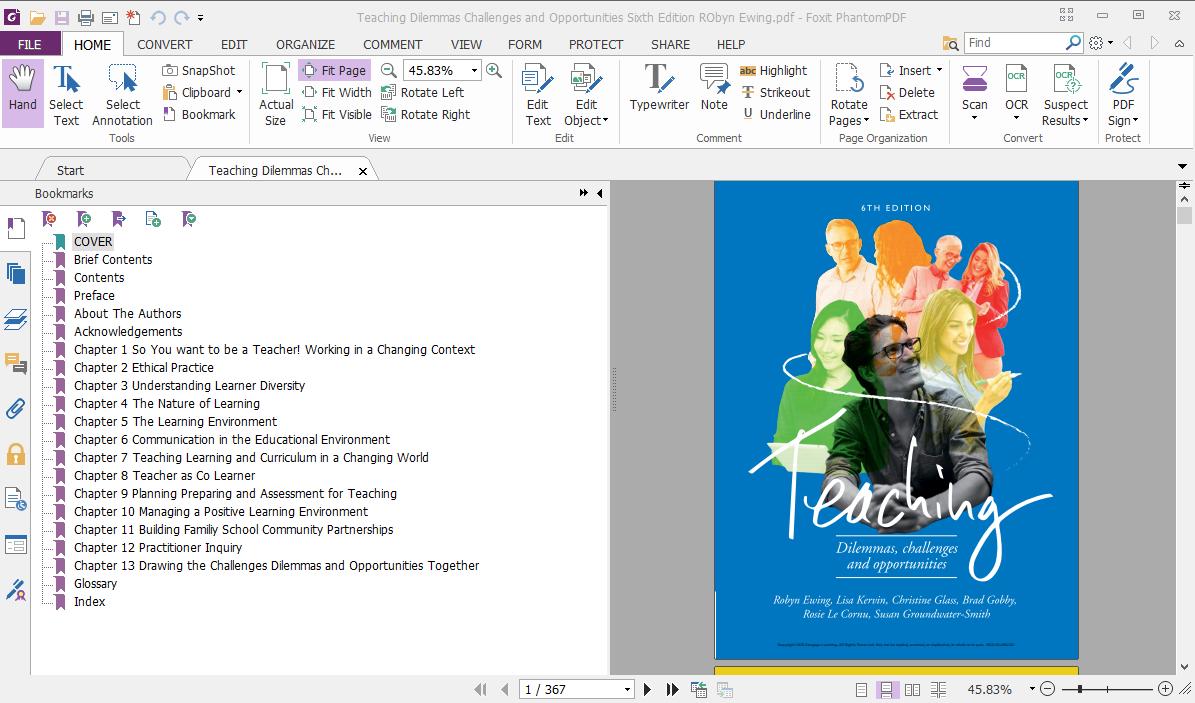This screenshot has height=703, width=1195.
Task: Set view to Actual Size
Action: (x=276, y=95)
